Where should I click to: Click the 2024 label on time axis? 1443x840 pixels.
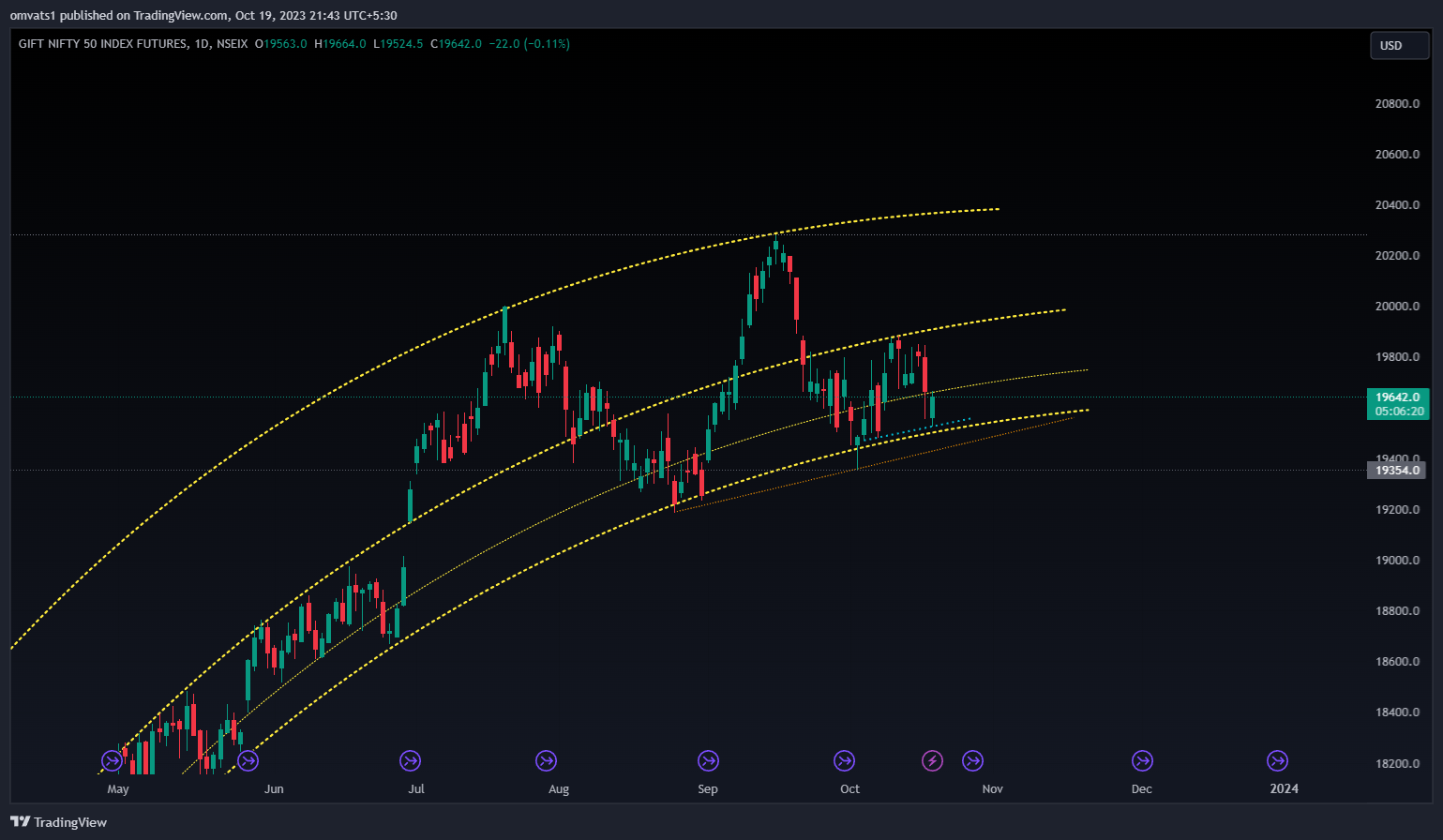click(1285, 789)
